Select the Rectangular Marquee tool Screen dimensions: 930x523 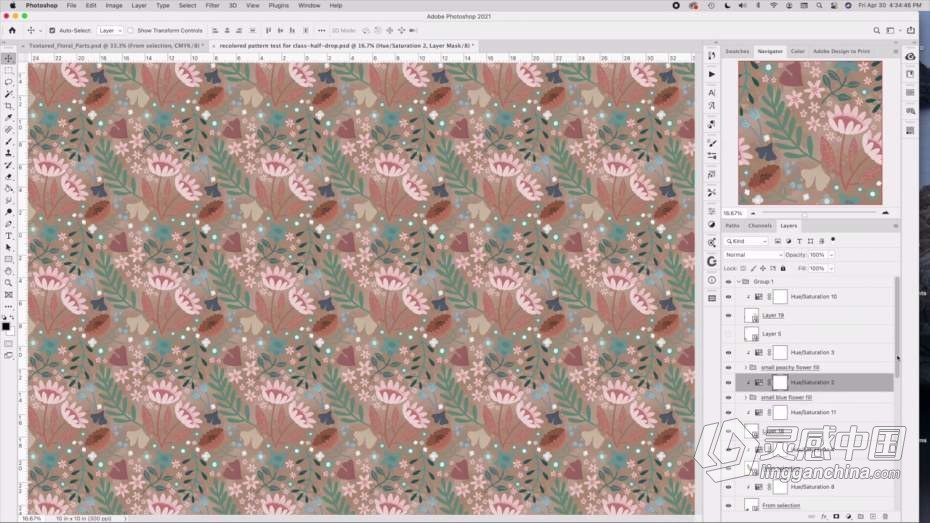click(x=8, y=70)
